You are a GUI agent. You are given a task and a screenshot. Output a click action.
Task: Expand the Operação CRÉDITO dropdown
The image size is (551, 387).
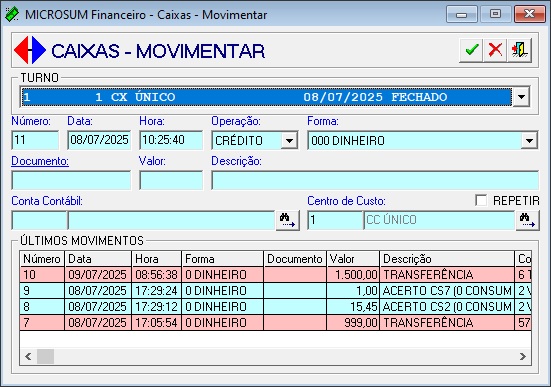(289, 141)
